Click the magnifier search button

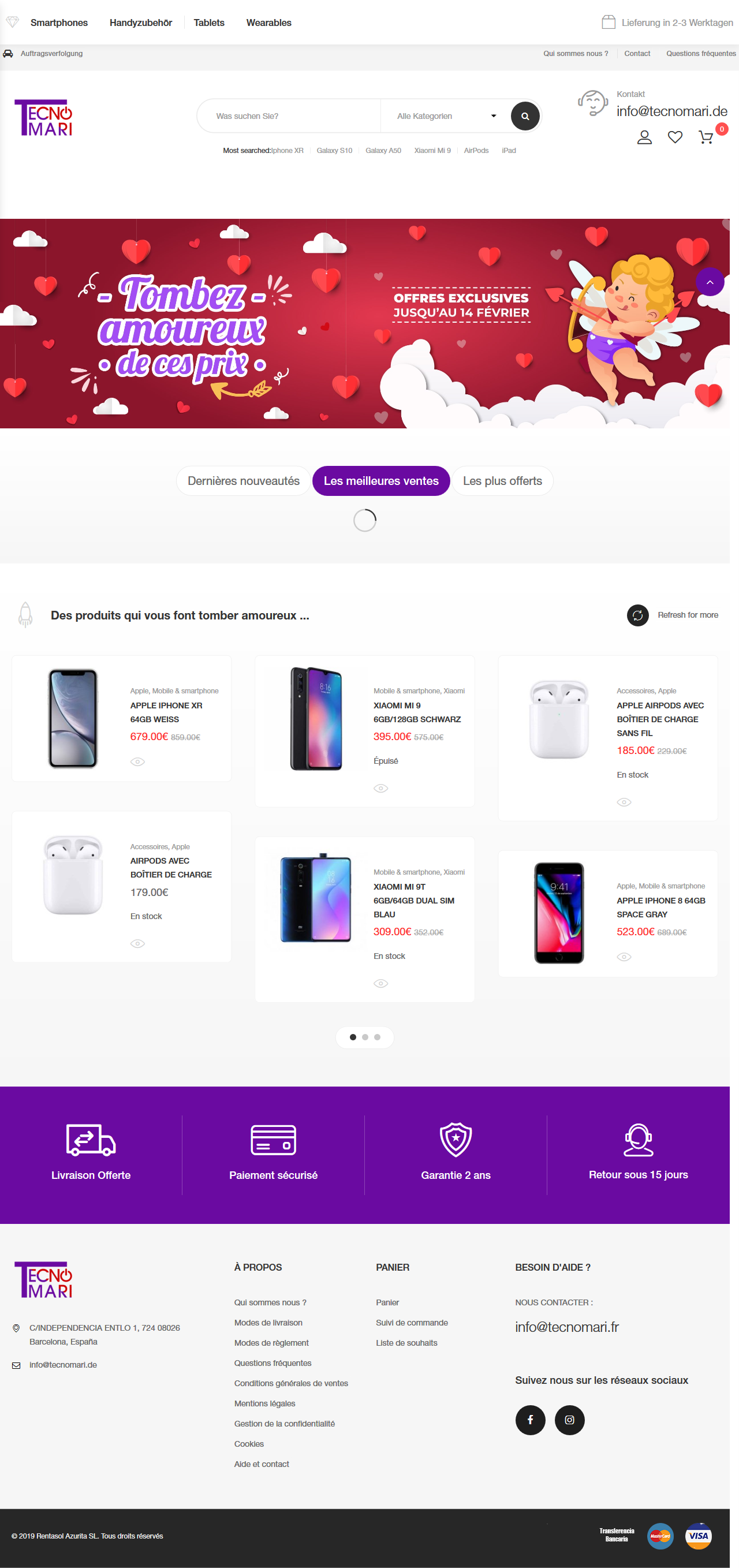[x=525, y=116]
